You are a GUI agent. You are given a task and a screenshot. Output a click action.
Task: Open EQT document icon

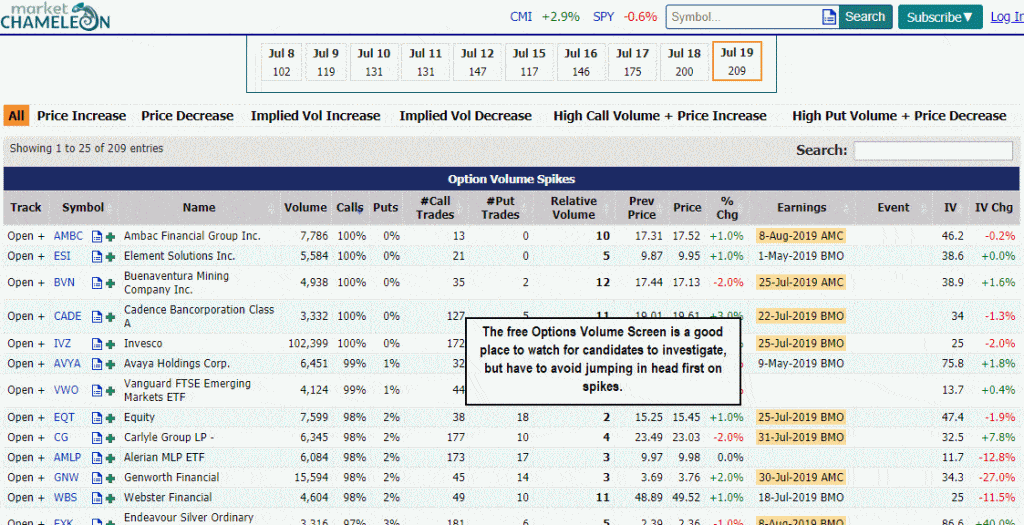(x=97, y=418)
